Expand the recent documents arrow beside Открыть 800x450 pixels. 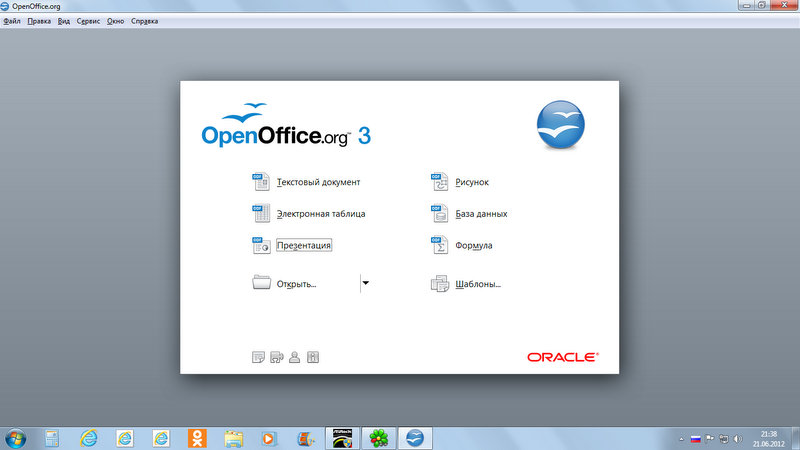365,283
